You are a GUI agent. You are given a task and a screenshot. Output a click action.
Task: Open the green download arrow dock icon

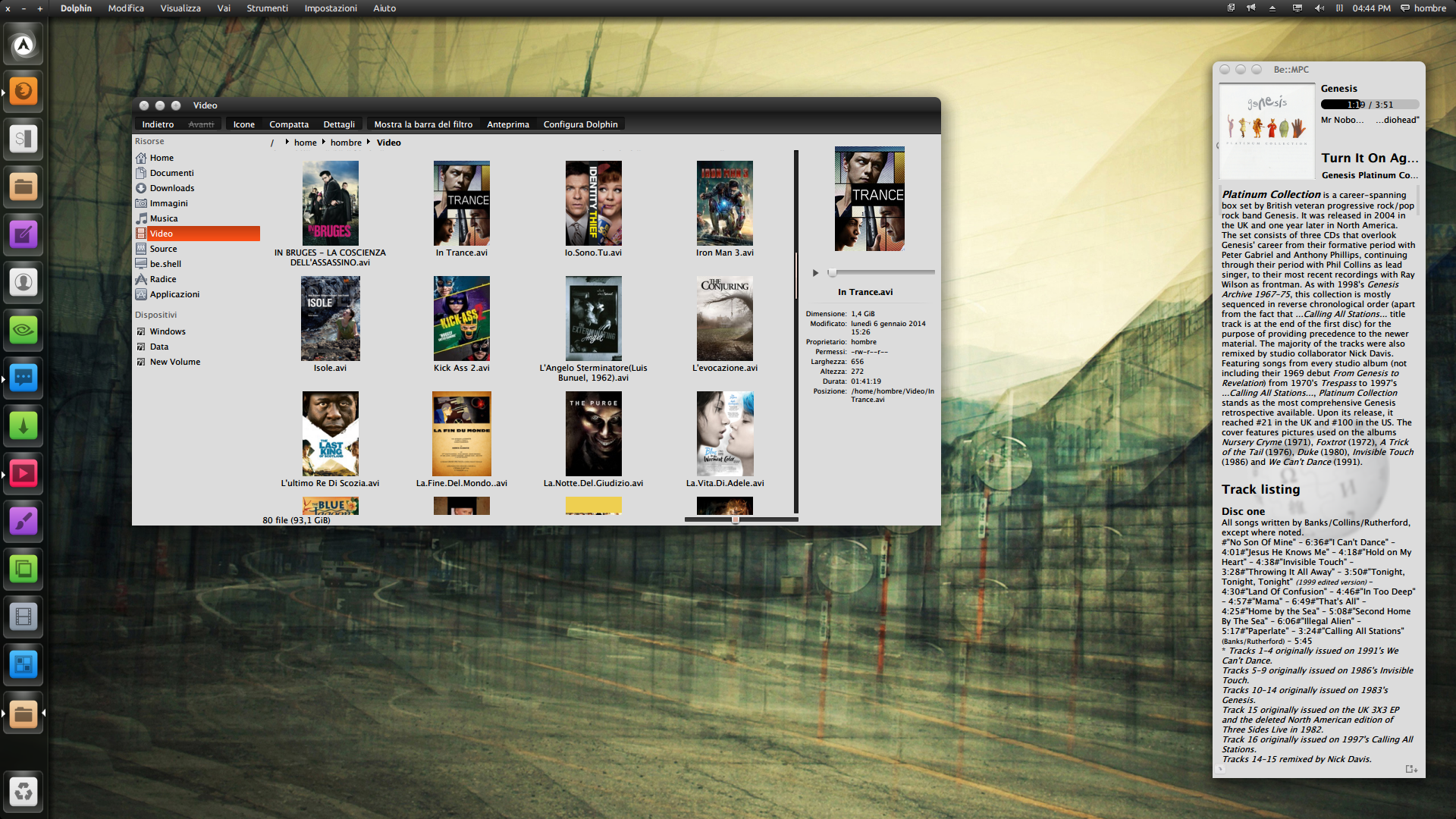coord(24,425)
